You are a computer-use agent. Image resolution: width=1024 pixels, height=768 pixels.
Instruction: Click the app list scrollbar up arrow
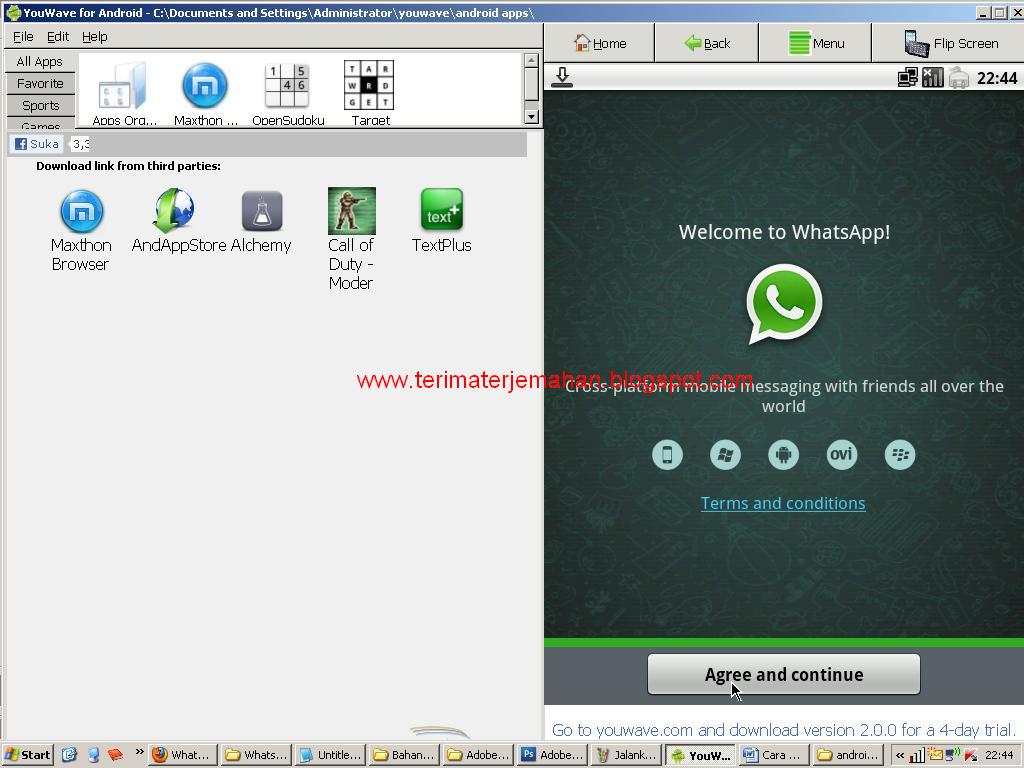pyautogui.click(x=531, y=60)
